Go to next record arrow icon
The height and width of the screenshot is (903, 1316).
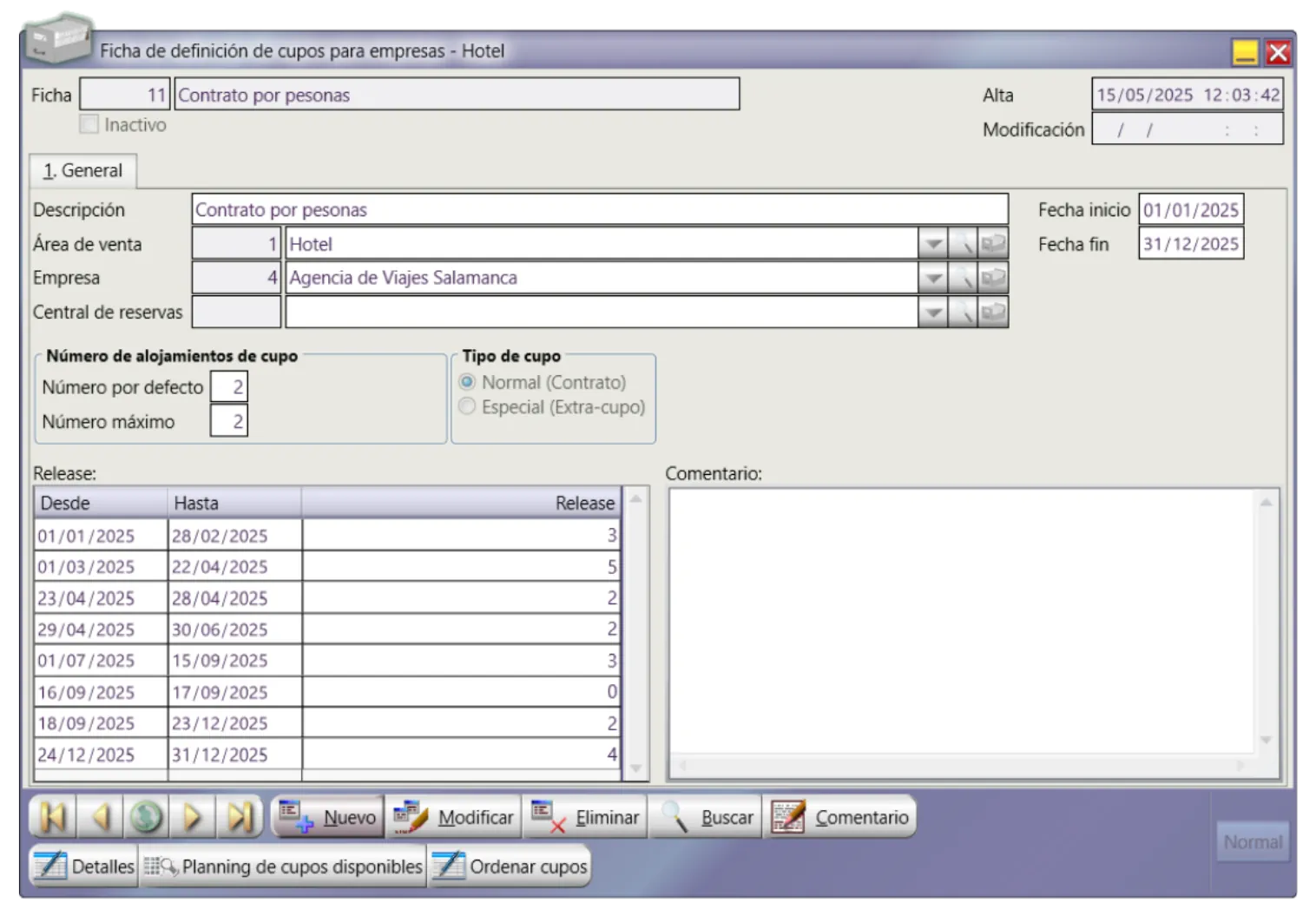coord(192,817)
